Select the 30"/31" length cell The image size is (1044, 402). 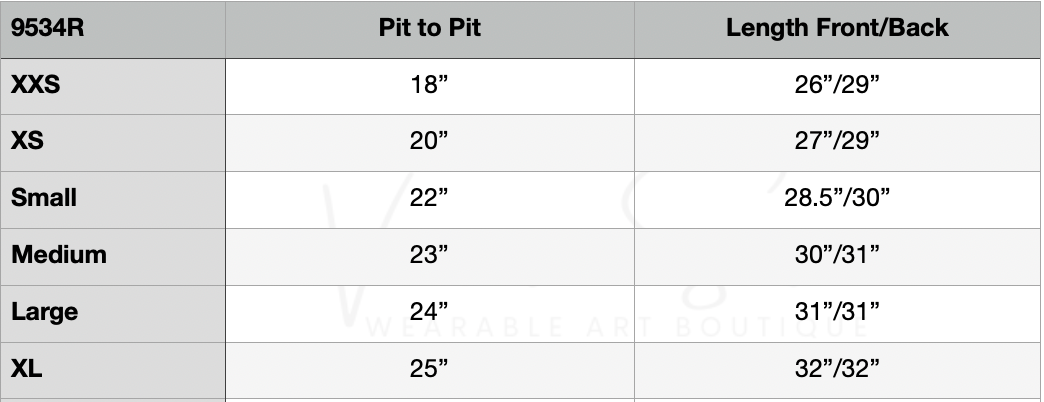click(x=837, y=255)
